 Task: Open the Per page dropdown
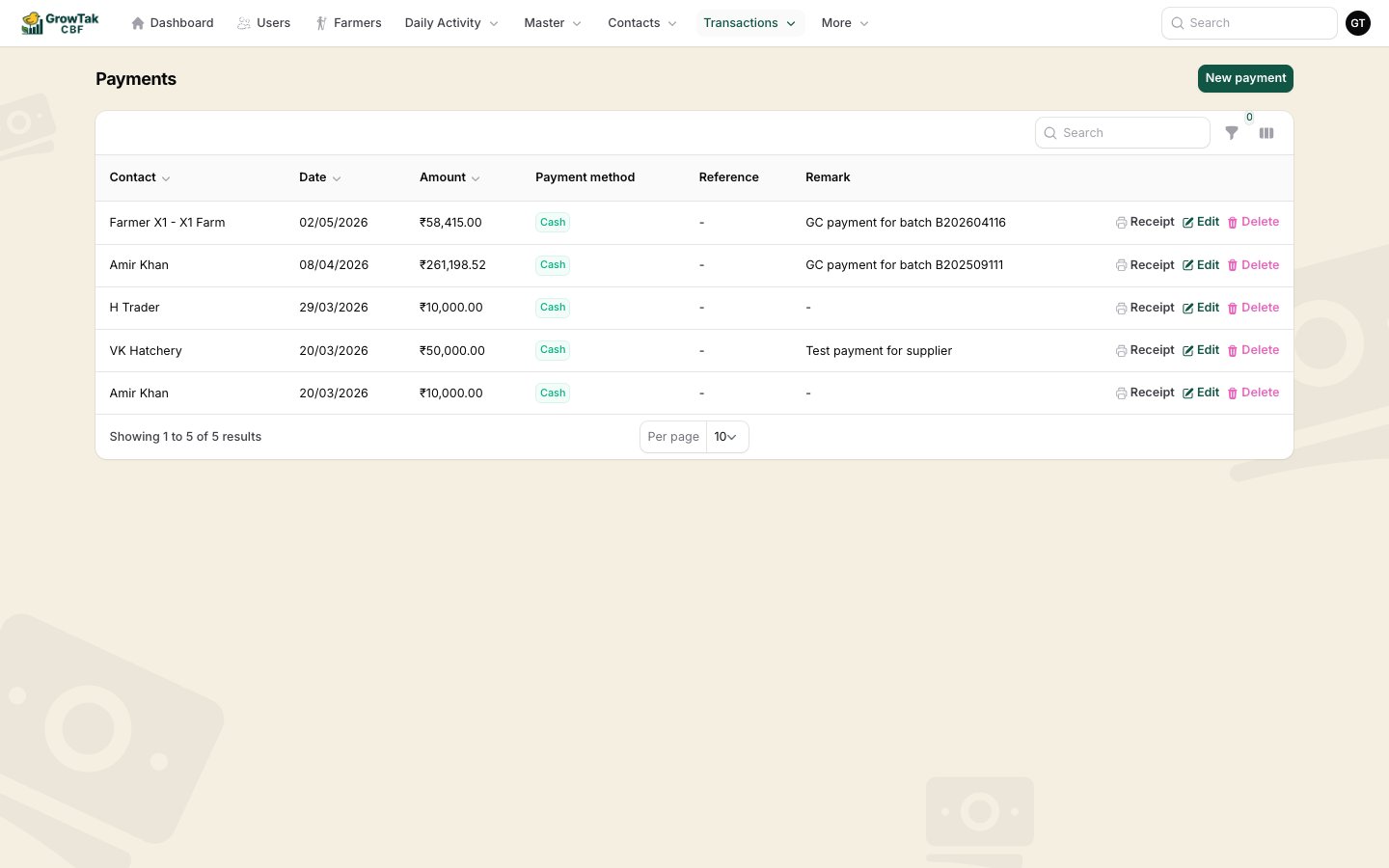tap(727, 437)
